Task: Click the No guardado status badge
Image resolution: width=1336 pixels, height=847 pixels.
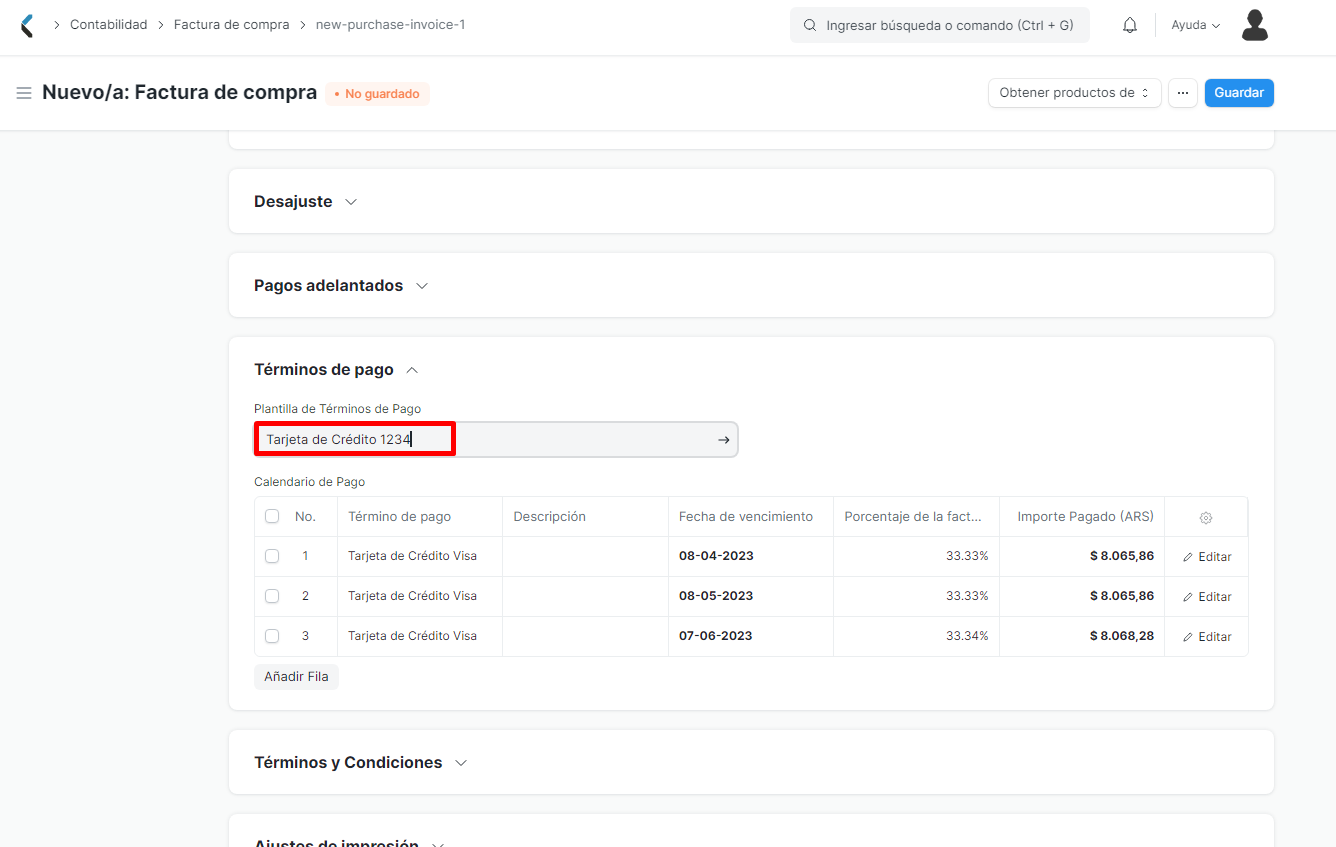Action: [x=377, y=94]
